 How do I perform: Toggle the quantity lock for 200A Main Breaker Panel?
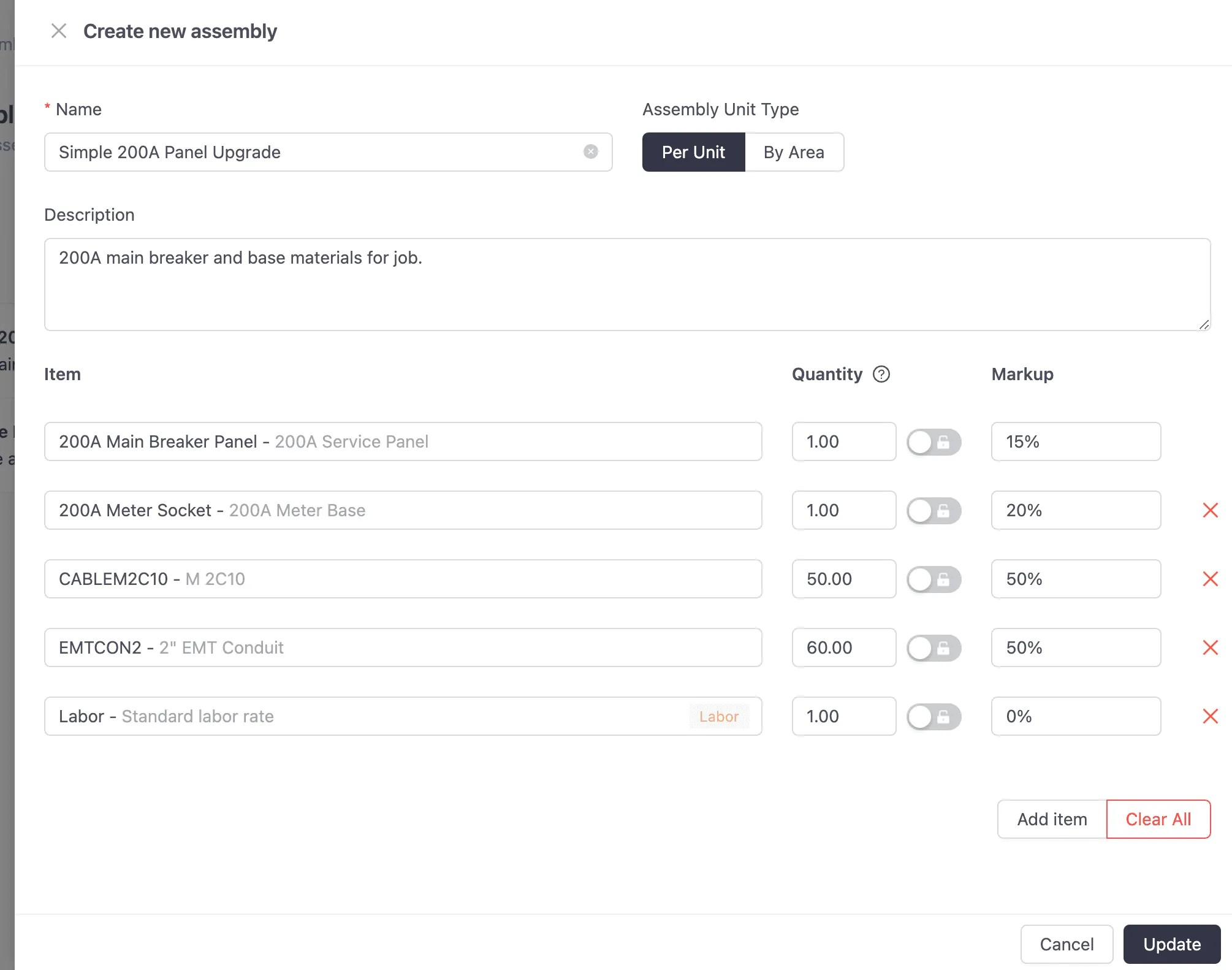934,441
